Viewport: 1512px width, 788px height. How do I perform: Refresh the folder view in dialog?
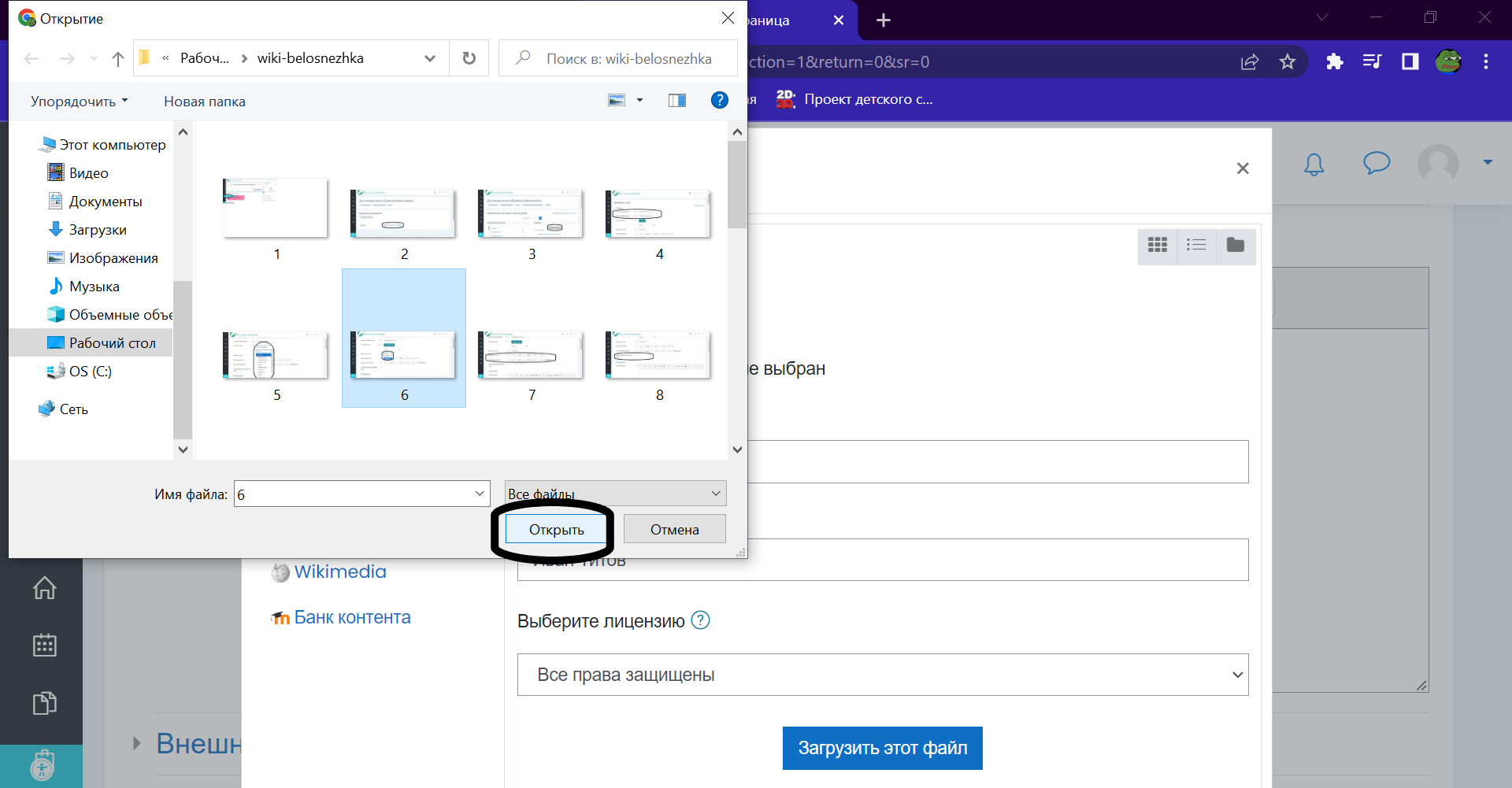coord(469,58)
